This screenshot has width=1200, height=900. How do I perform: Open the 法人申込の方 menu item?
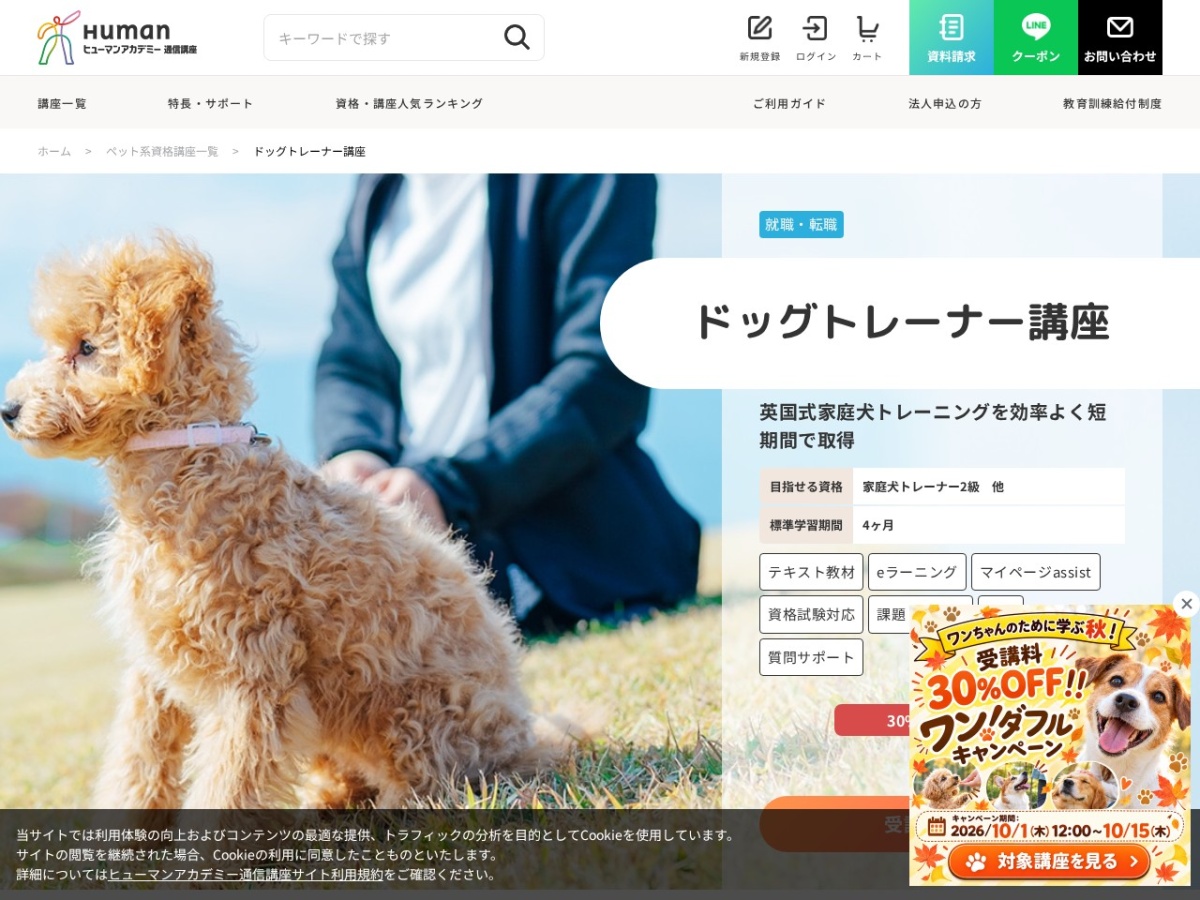click(944, 103)
